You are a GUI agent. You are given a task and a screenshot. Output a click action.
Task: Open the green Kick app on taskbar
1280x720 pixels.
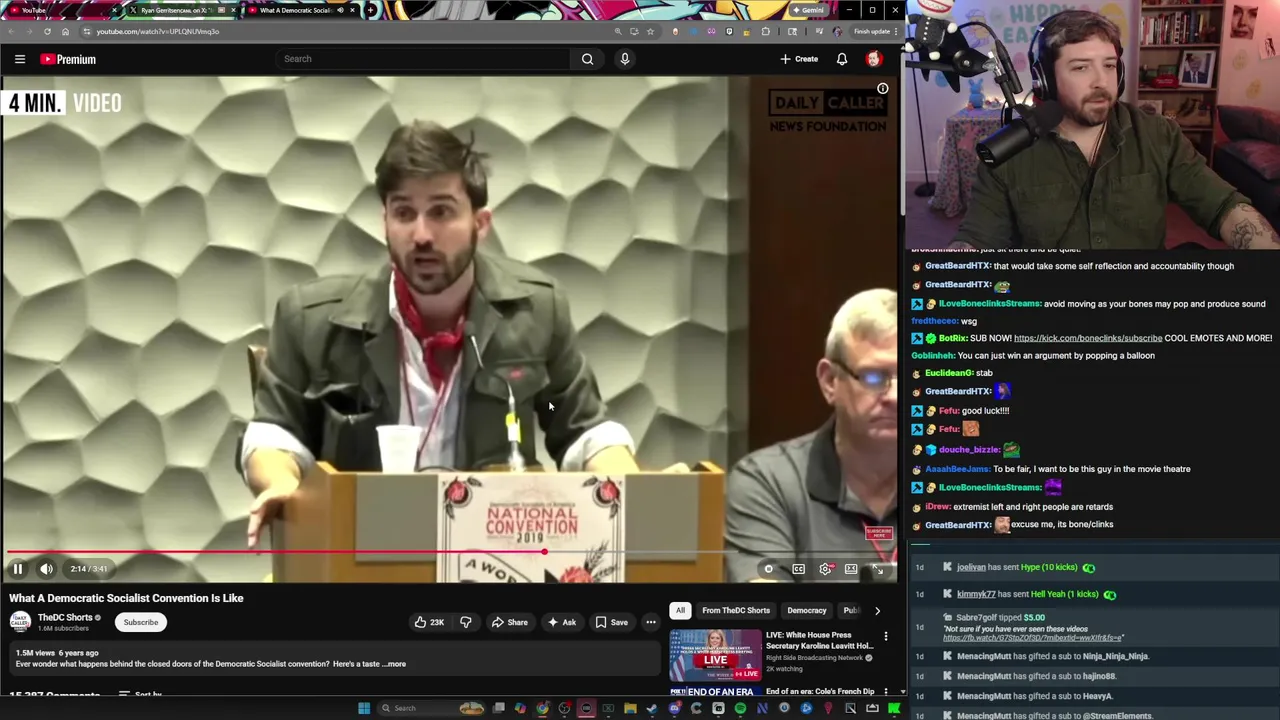[894, 708]
